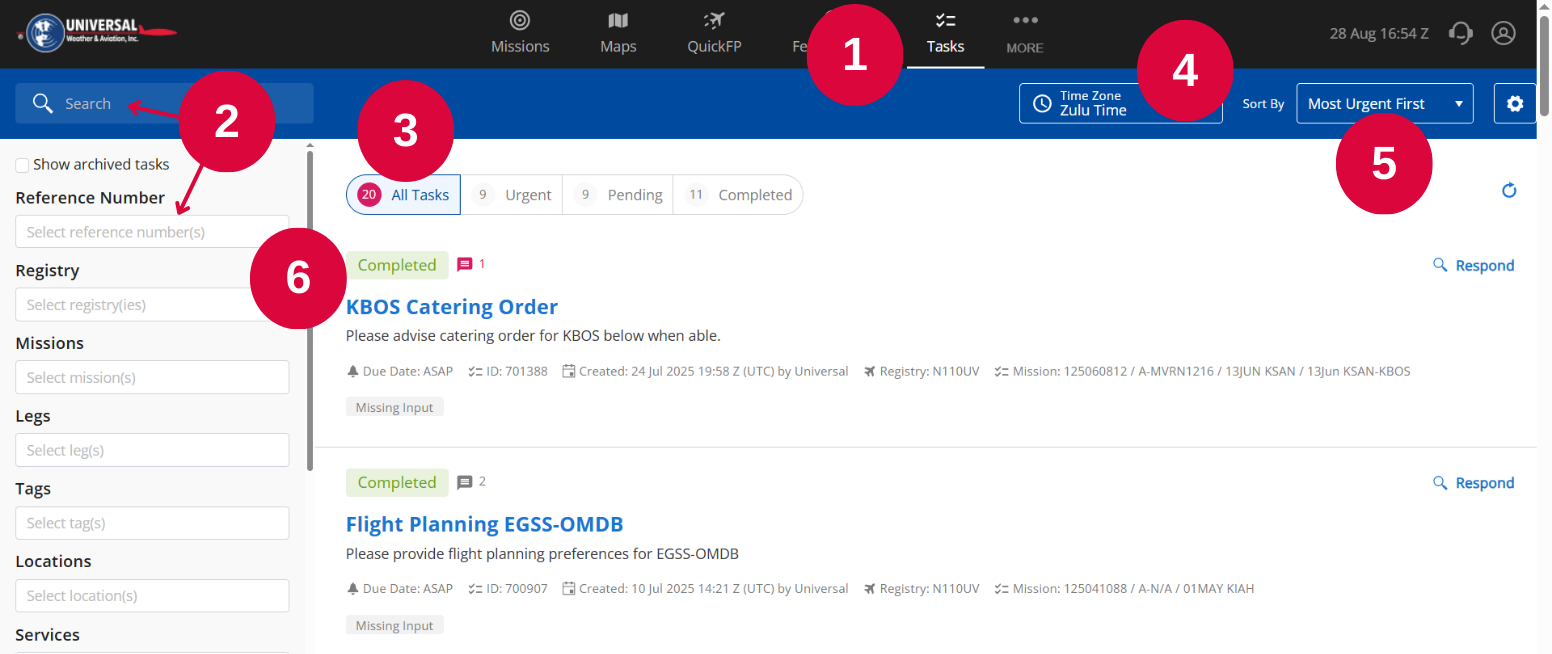The width and height of the screenshot is (1552, 654).
Task: Refresh the task list
Action: click(x=1510, y=190)
